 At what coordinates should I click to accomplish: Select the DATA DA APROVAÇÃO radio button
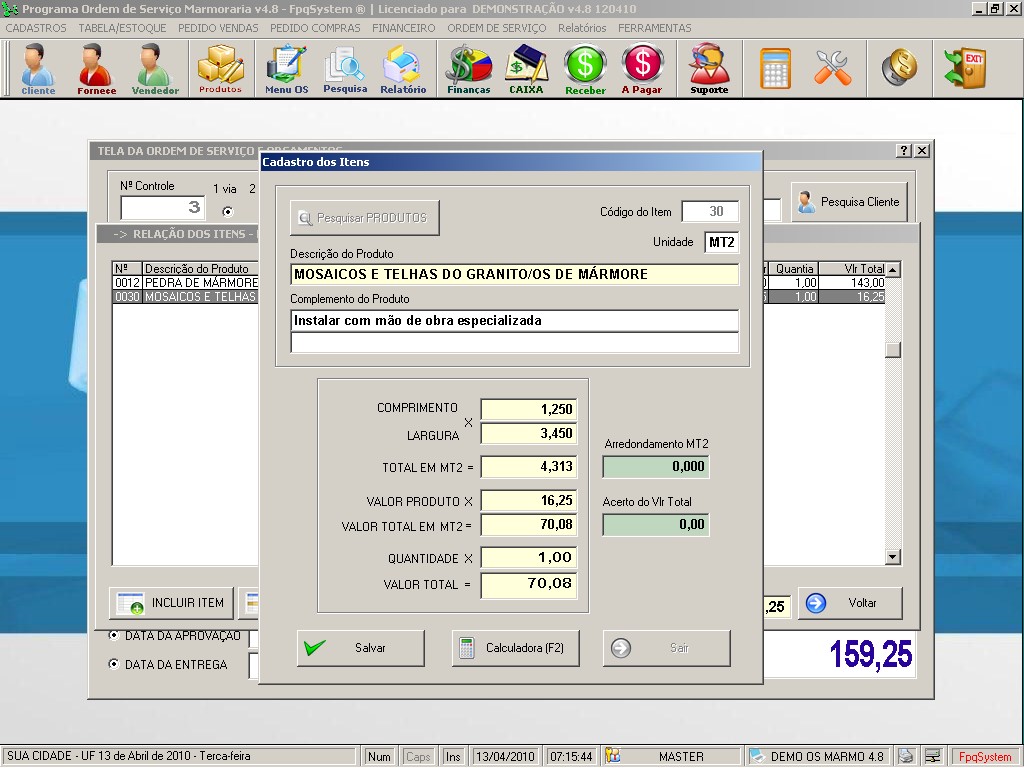click(x=114, y=635)
